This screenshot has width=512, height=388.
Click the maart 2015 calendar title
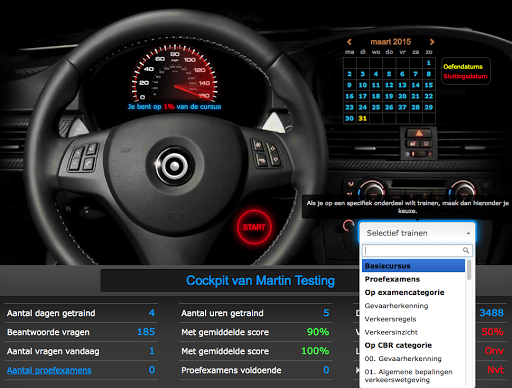(x=391, y=42)
